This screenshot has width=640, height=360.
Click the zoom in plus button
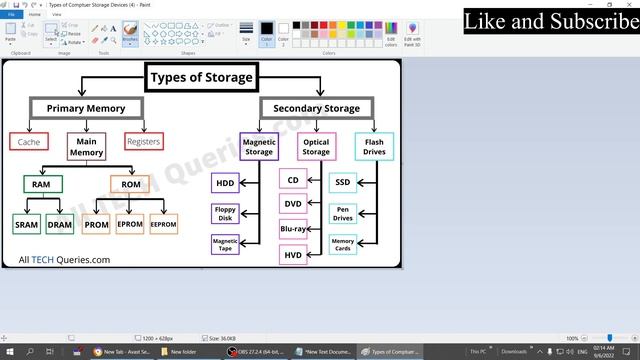click(x=634, y=338)
